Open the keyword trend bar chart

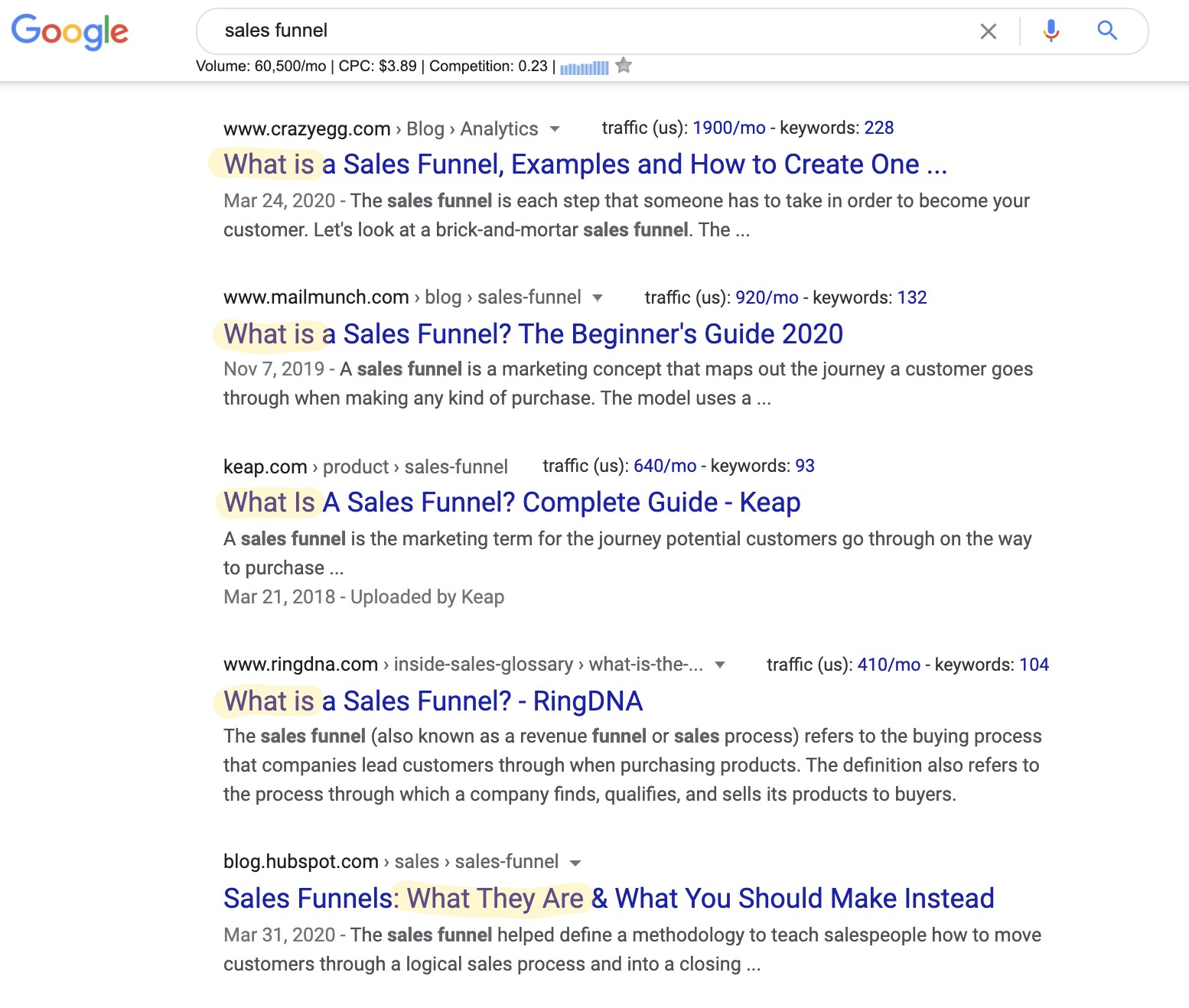coord(585,68)
